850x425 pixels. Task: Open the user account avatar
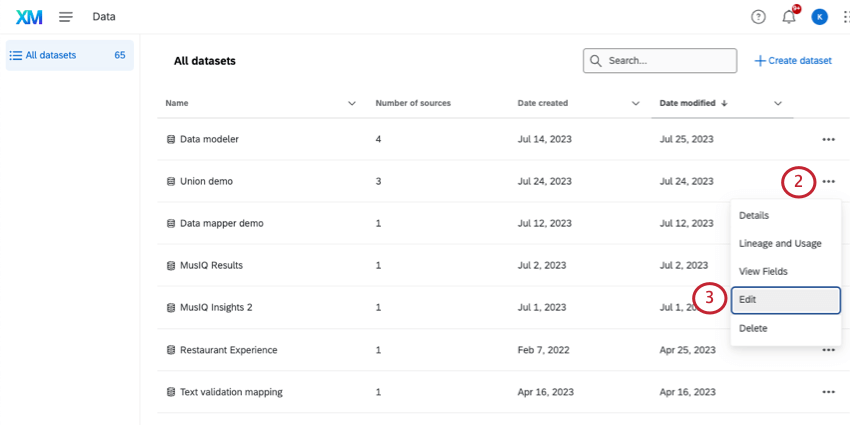click(819, 17)
